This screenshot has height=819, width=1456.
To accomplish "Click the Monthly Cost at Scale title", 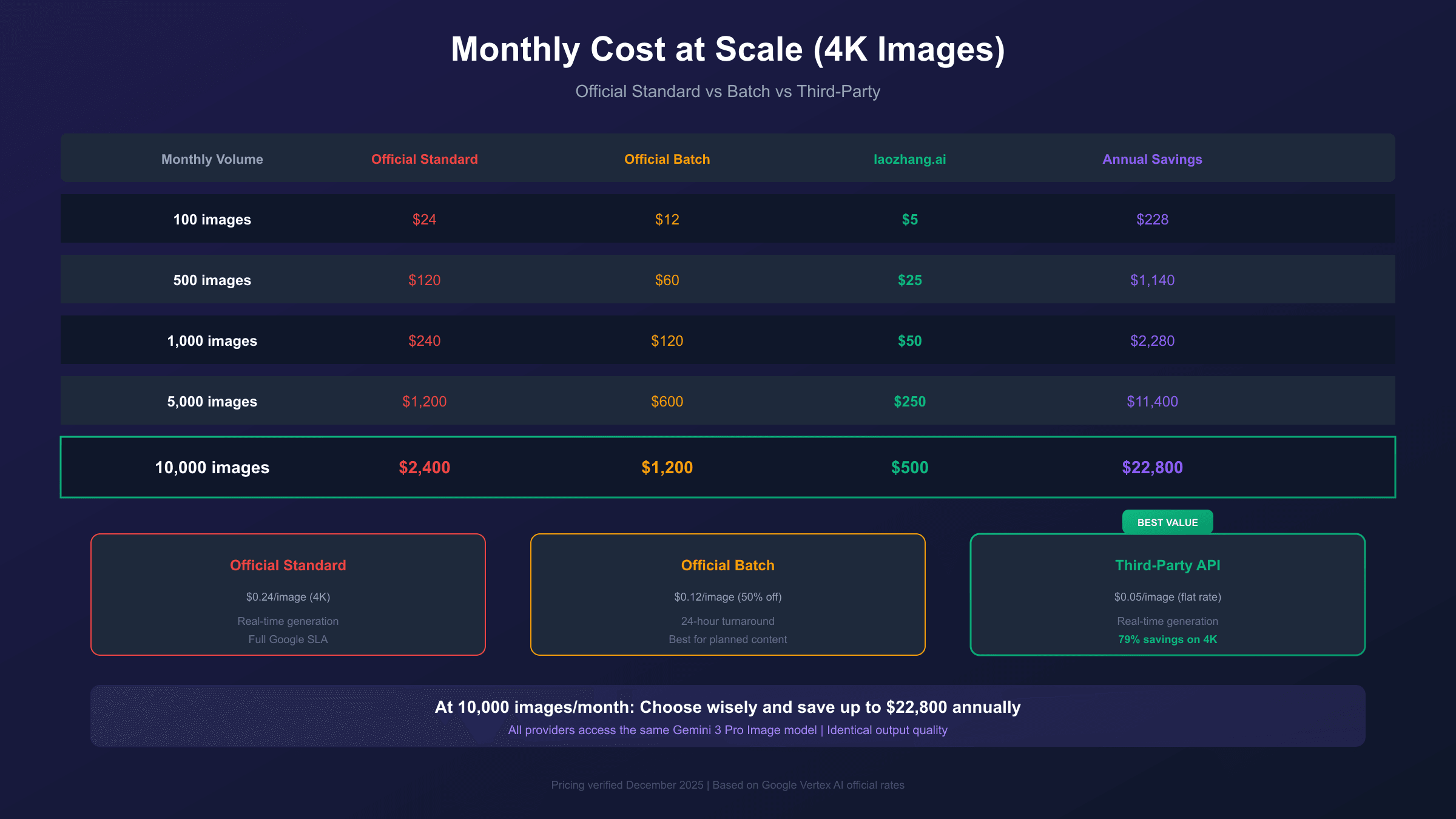I will pos(727,49).
